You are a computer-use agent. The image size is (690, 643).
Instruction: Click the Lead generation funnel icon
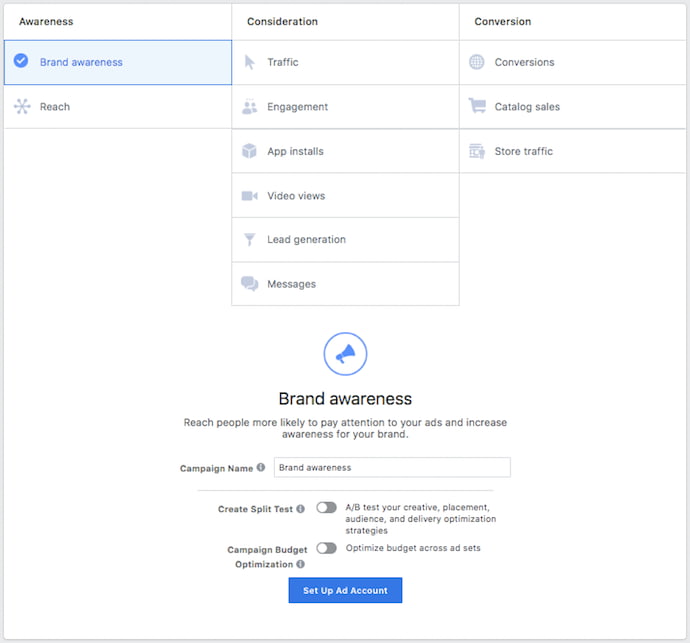250,240
